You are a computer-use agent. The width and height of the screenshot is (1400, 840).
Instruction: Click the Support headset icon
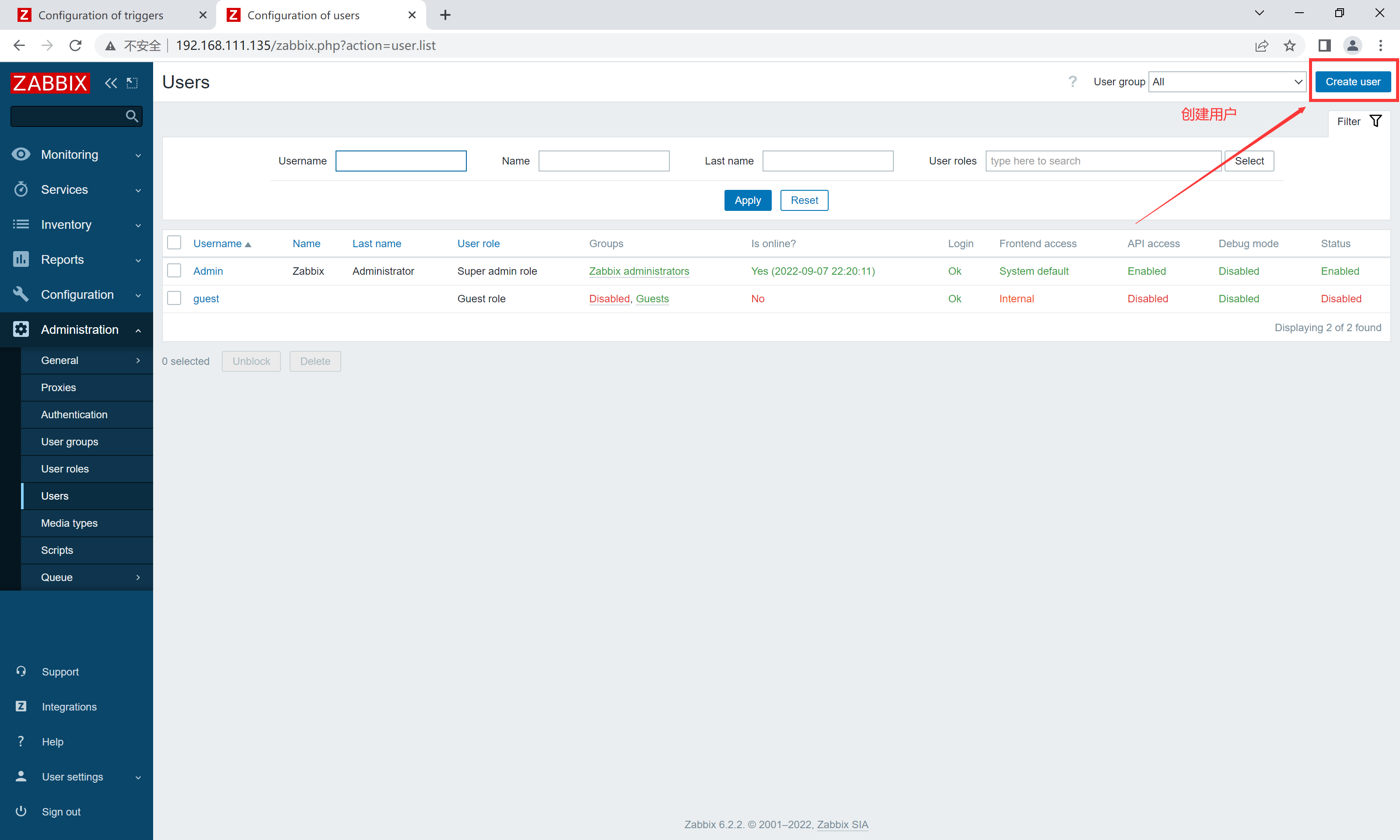pyautogui.click(x=21, y=671)
